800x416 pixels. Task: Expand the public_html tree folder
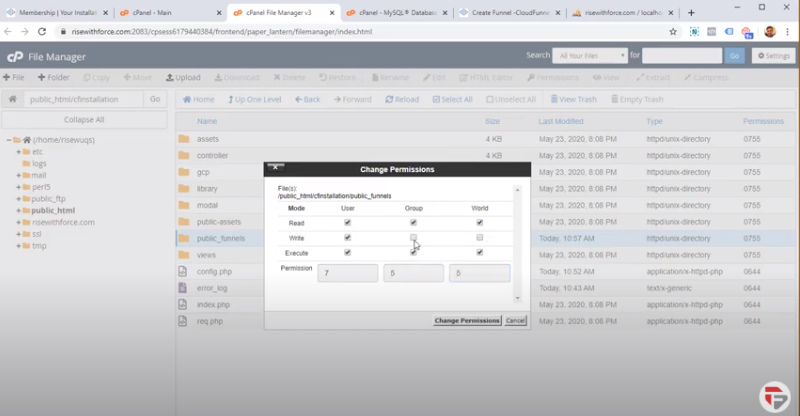pos(19,211)
